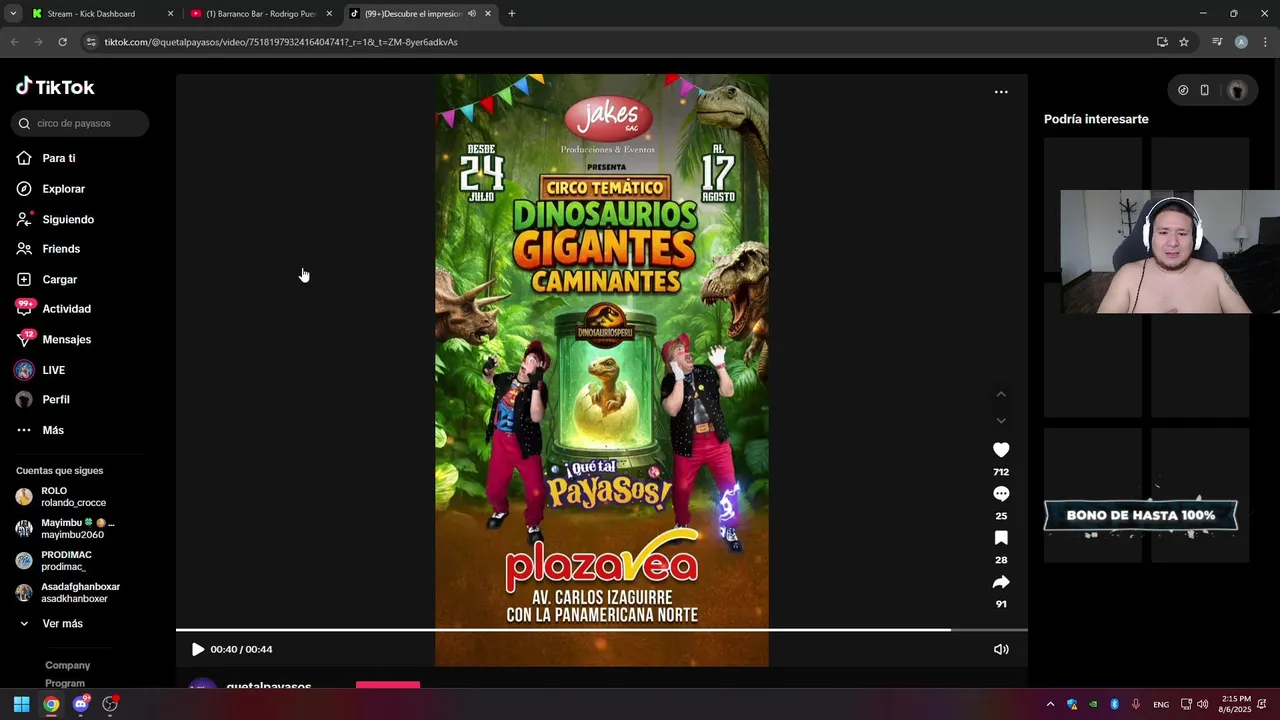Like the video with heart icon

(1001, 450)
